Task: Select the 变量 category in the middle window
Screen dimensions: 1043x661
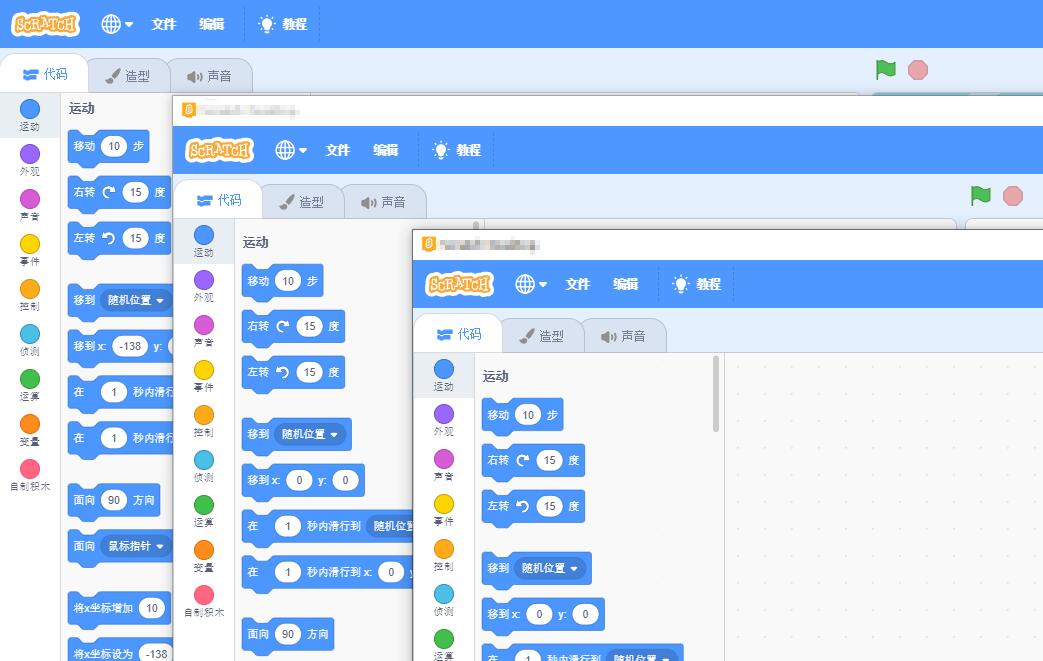Action: (204, 557)
